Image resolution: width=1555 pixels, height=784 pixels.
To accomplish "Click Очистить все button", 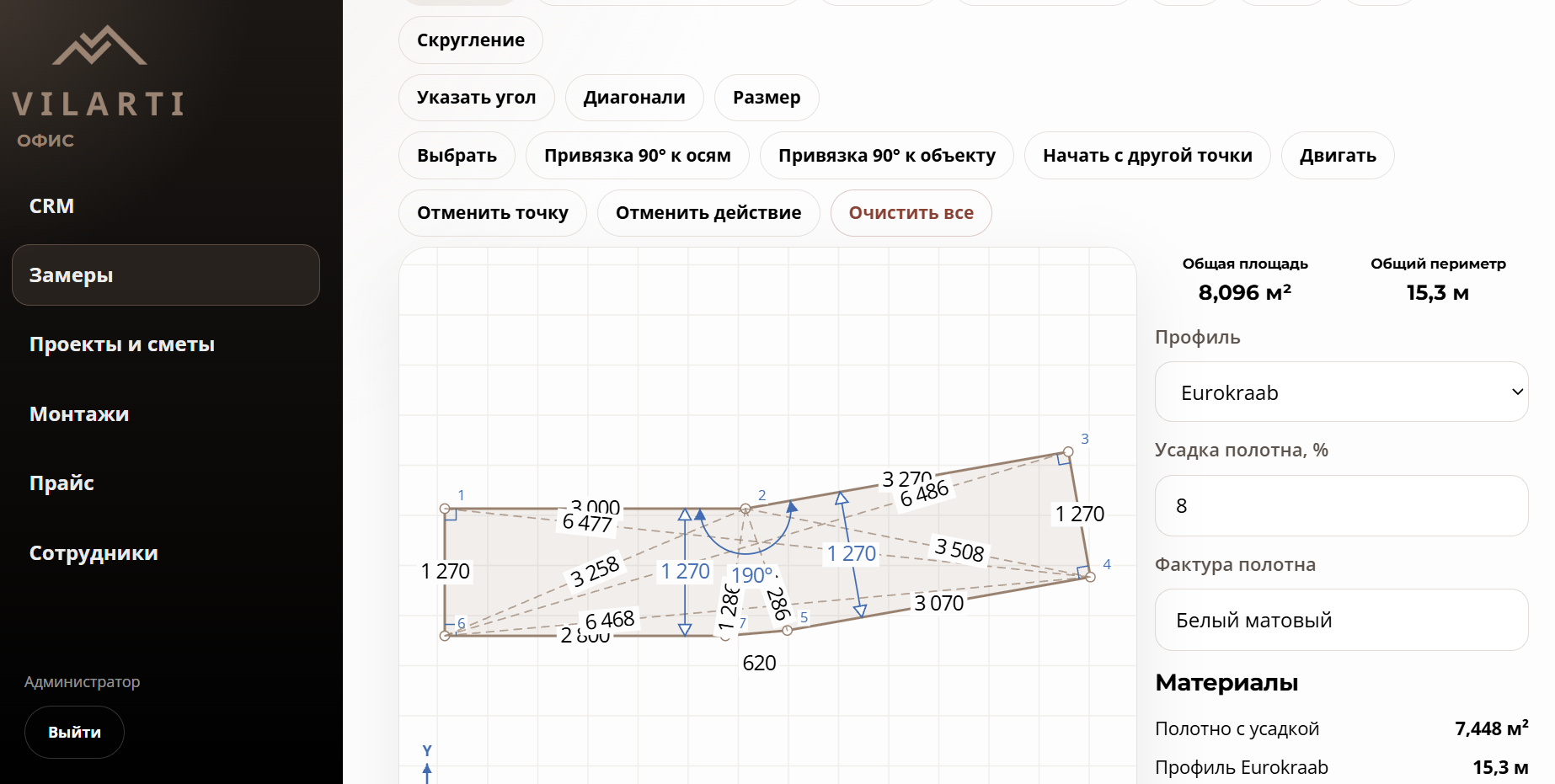I will tap(911, 213).
